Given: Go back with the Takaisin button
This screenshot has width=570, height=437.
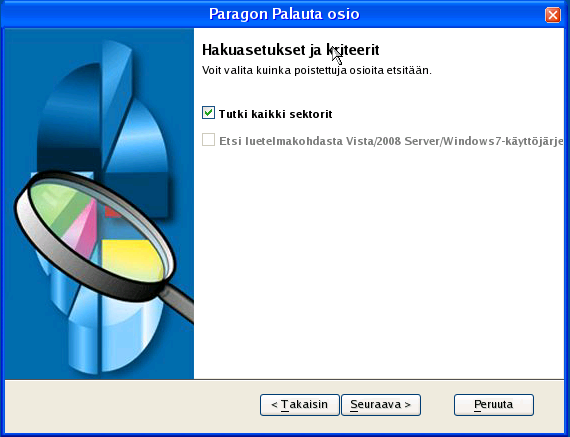Looking at the screenshot, I should pos(300,405).
